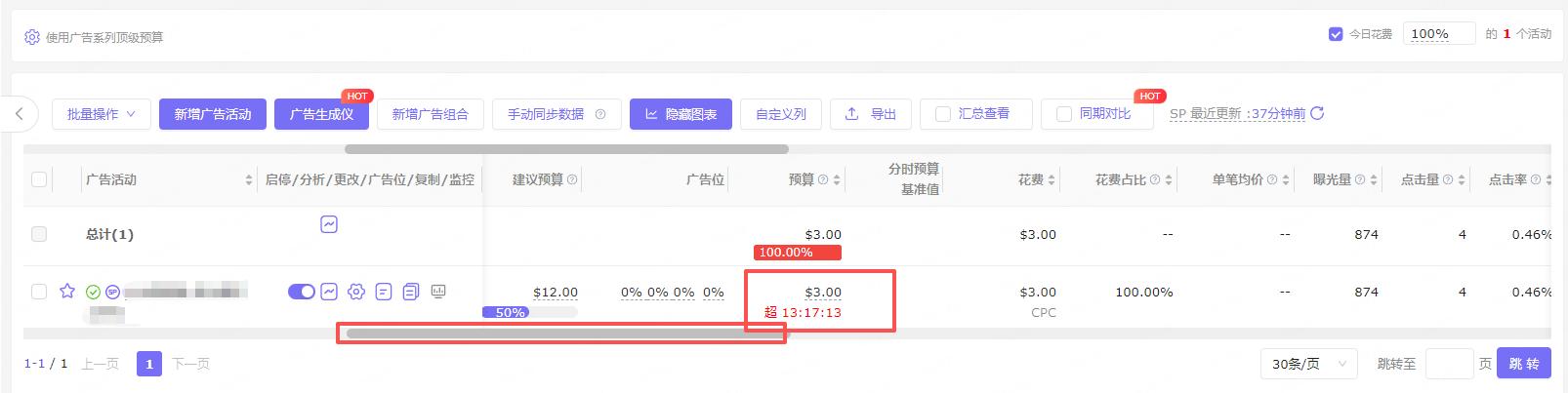Favorite the campaign with the star icon

pos(67,291)
